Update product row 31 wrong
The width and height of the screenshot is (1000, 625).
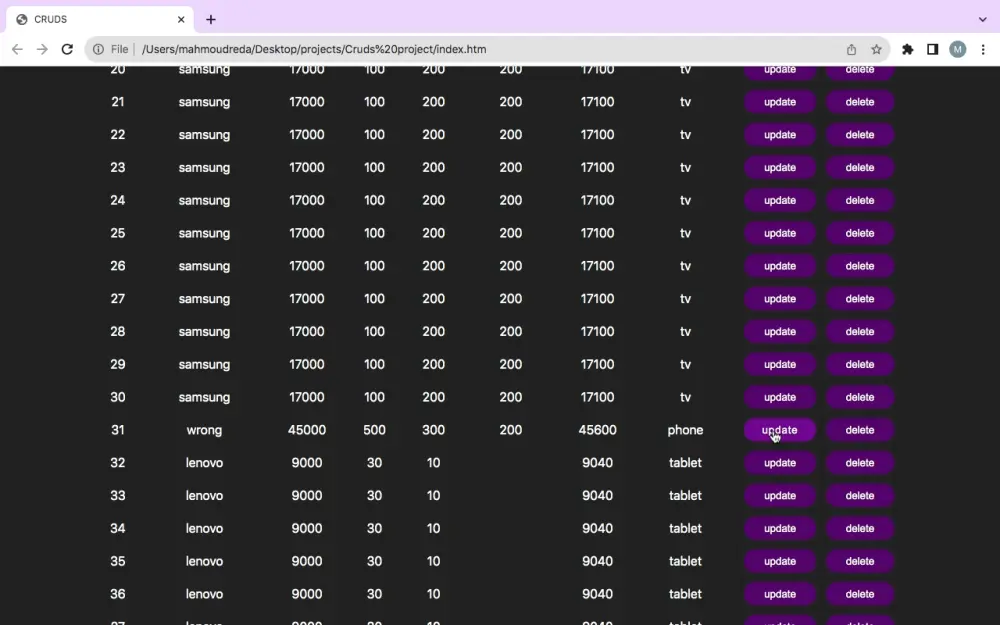[x=779, y=430]
